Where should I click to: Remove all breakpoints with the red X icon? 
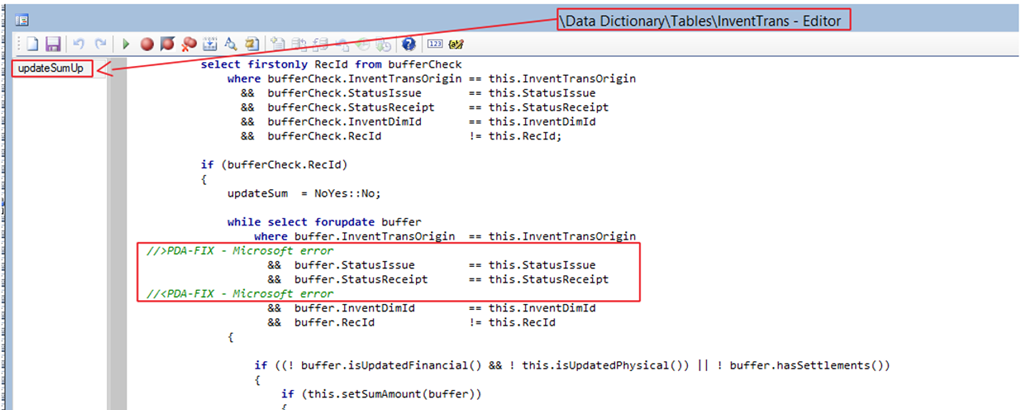(188, 44)
